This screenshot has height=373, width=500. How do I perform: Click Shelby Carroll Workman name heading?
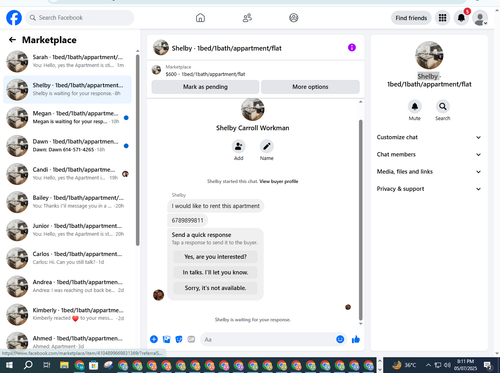[x=252, y=128]
